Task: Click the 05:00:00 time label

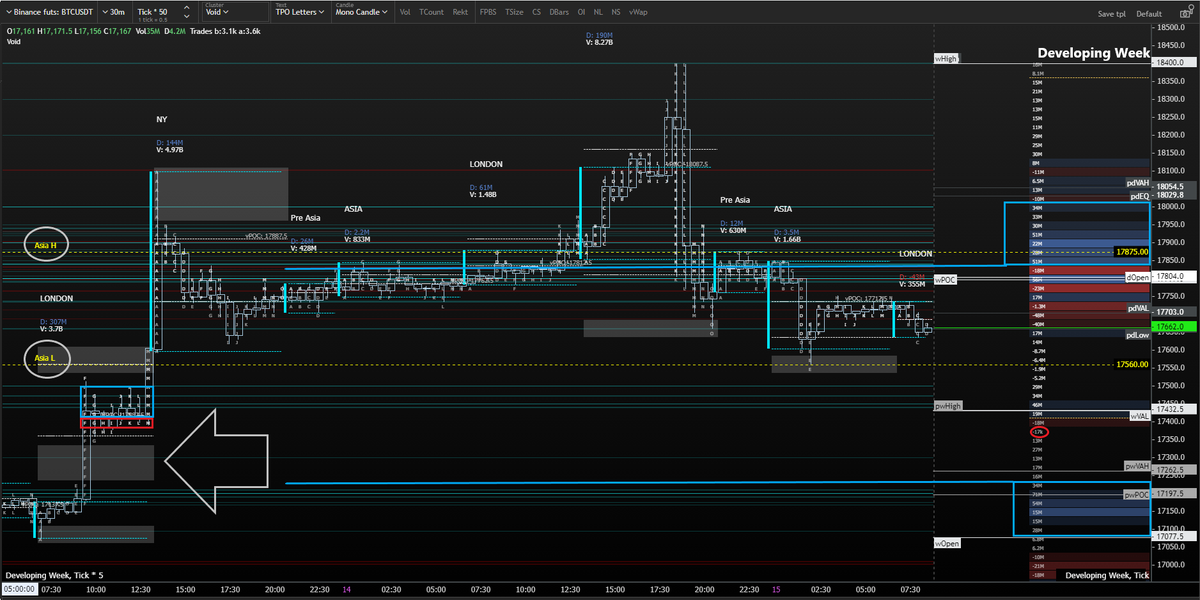Action: [19, 589]
